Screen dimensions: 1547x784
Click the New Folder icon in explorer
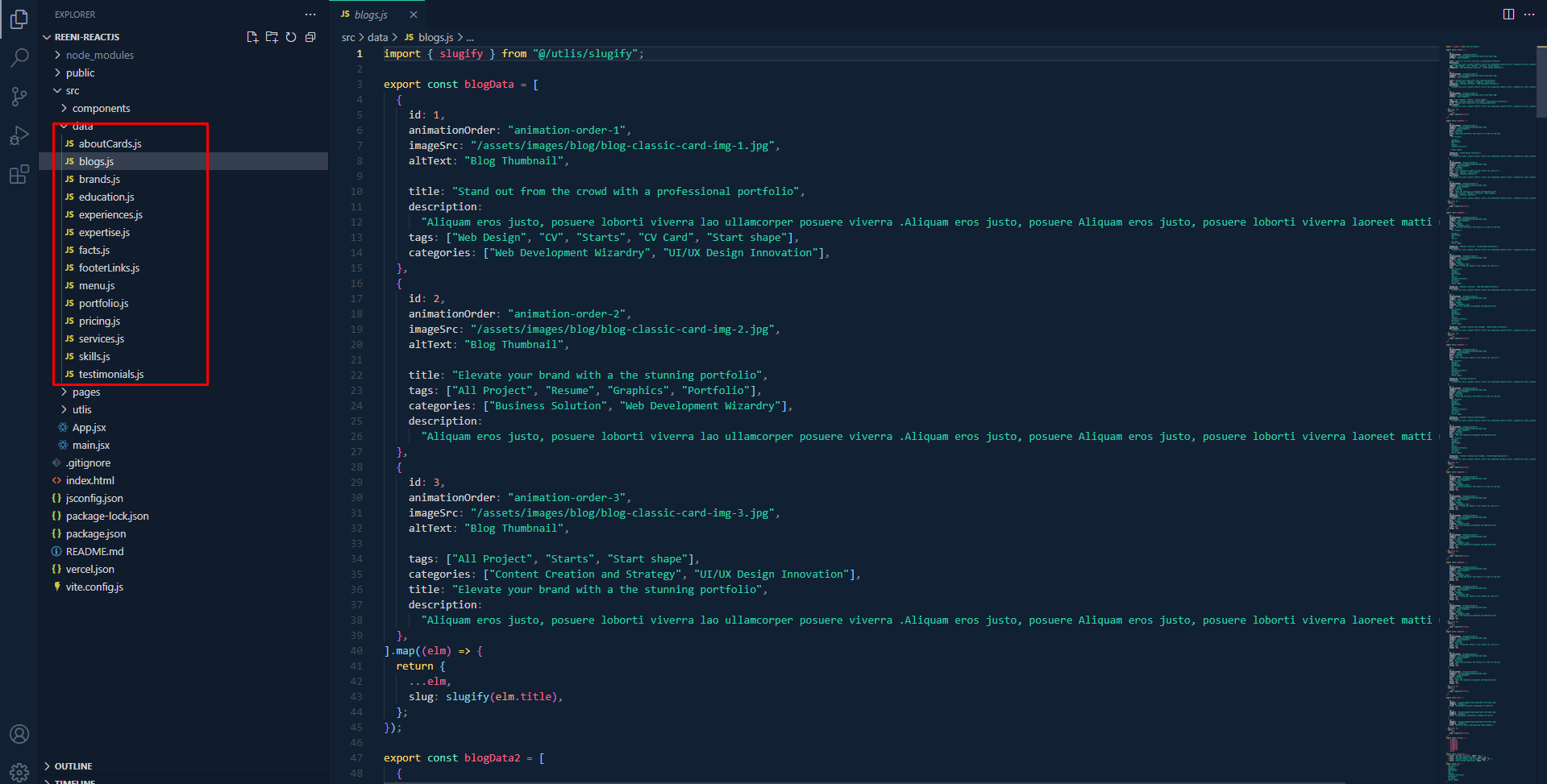(272, 37)
